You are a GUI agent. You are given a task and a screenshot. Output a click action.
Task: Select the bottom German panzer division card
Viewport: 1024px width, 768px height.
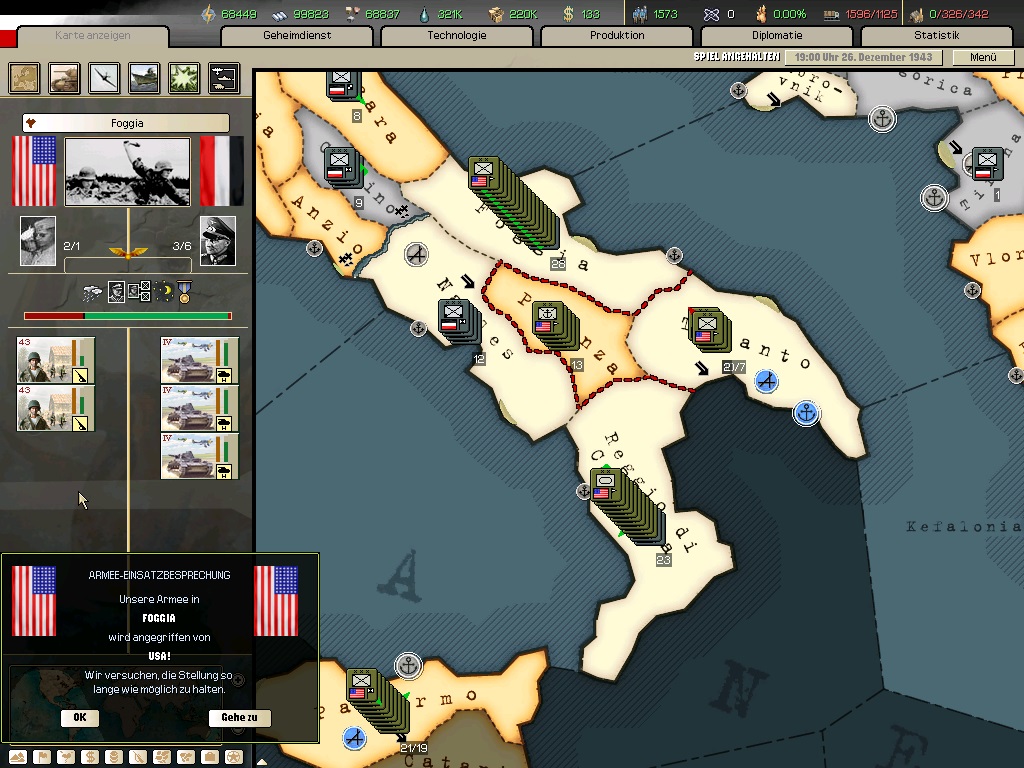(x=200, y=456)
